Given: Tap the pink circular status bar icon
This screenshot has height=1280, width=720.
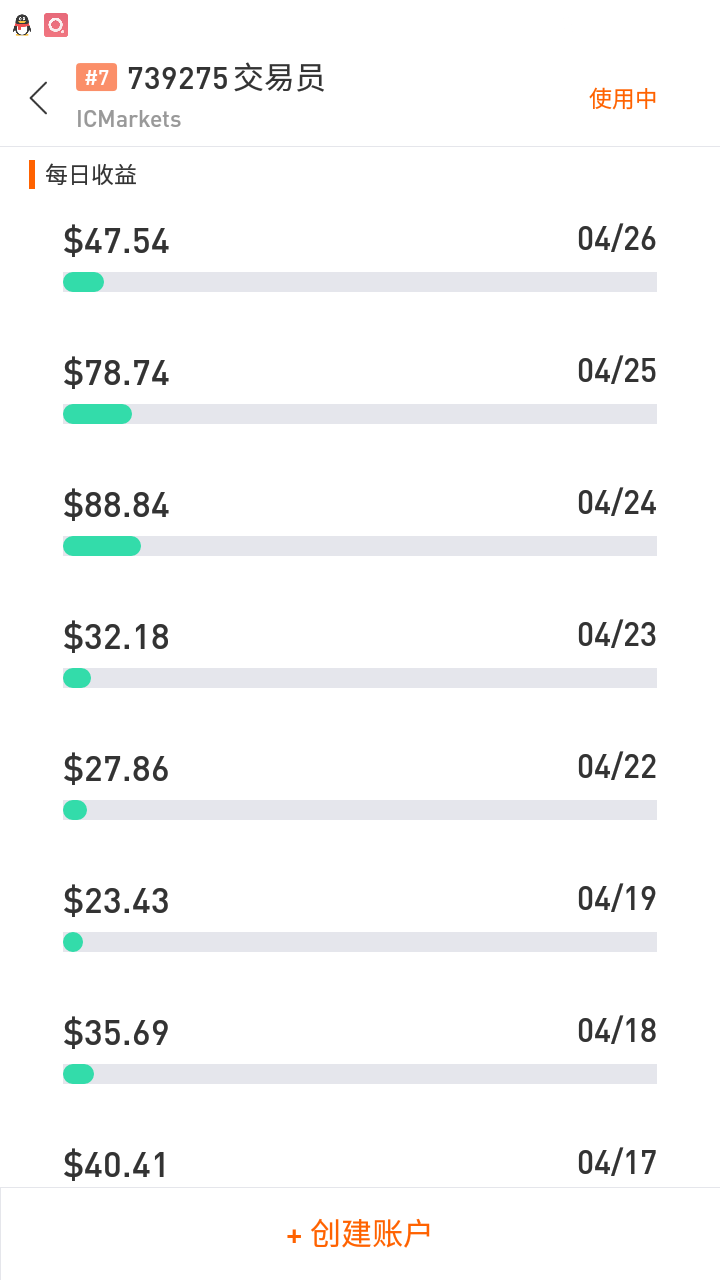Looking at the screenshot, I should pyautogui.click(x=56, y=26).
